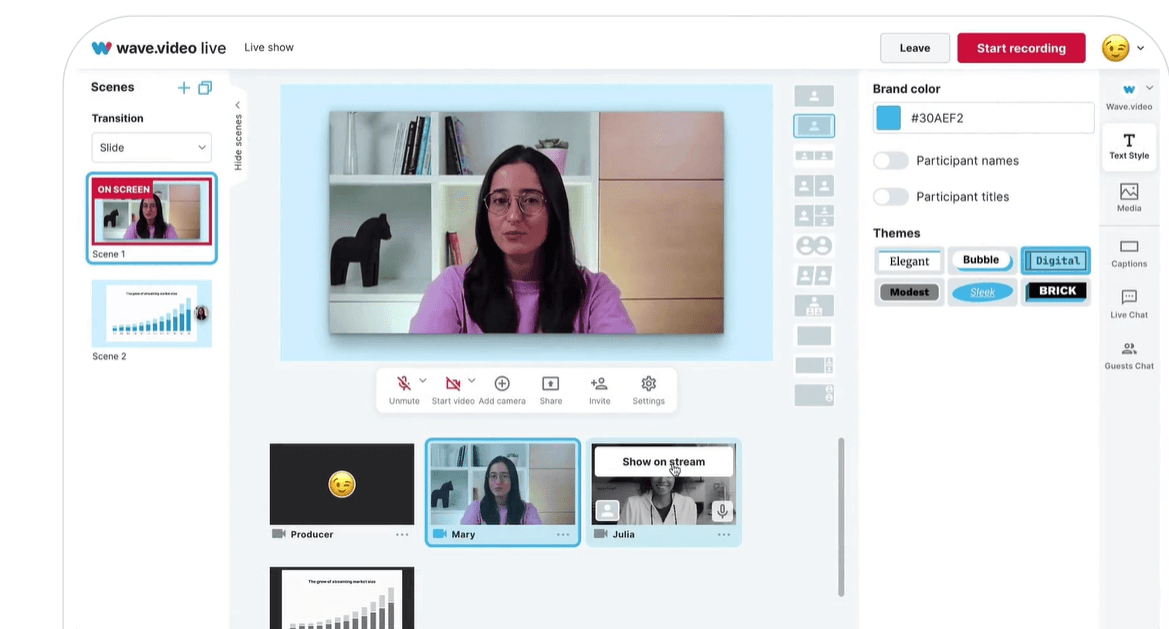Add a new scene with the plus icon
1169x629 pixels.
coord(183,88)
